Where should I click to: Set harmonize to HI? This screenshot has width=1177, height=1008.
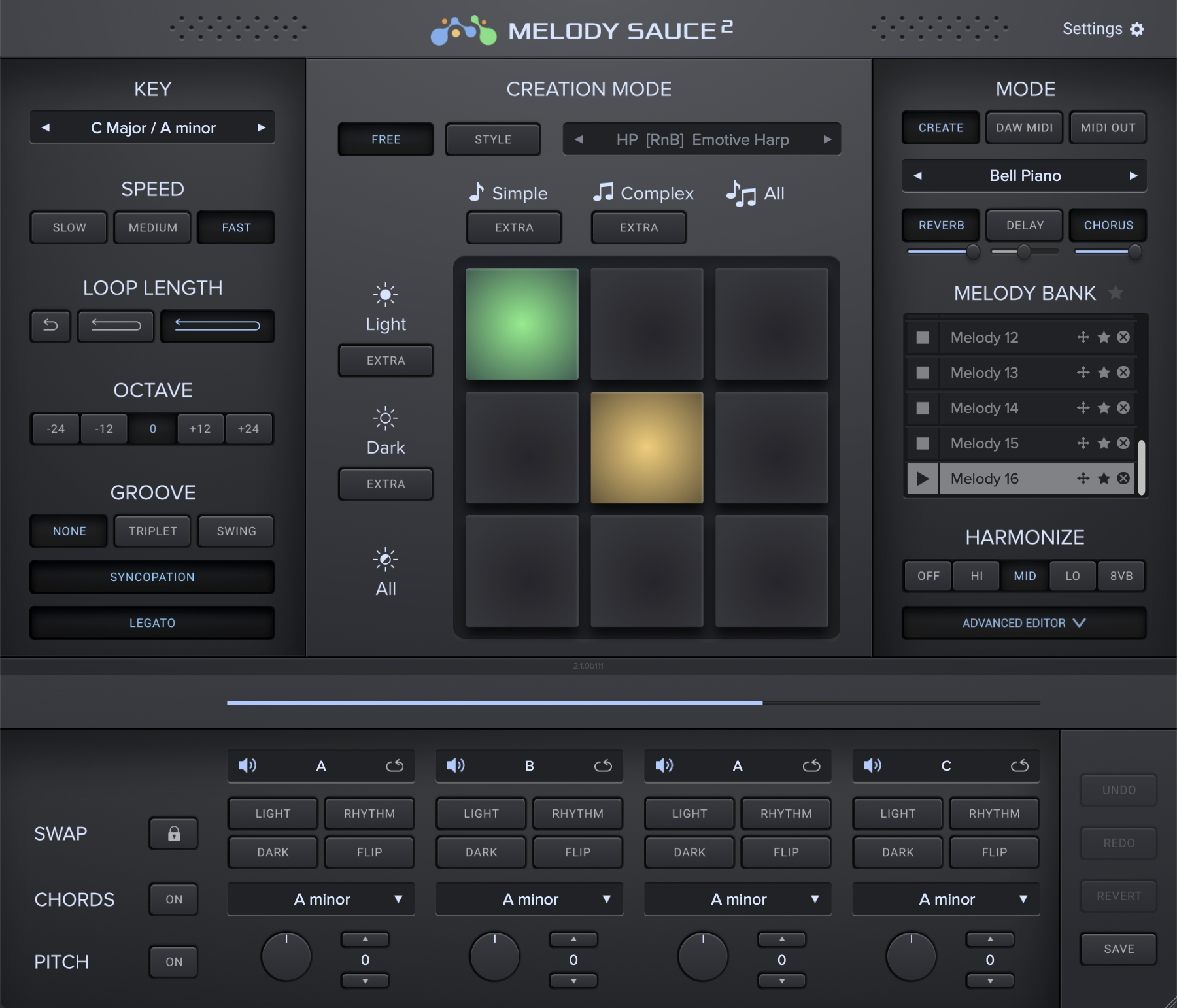(x=976, y=576)
